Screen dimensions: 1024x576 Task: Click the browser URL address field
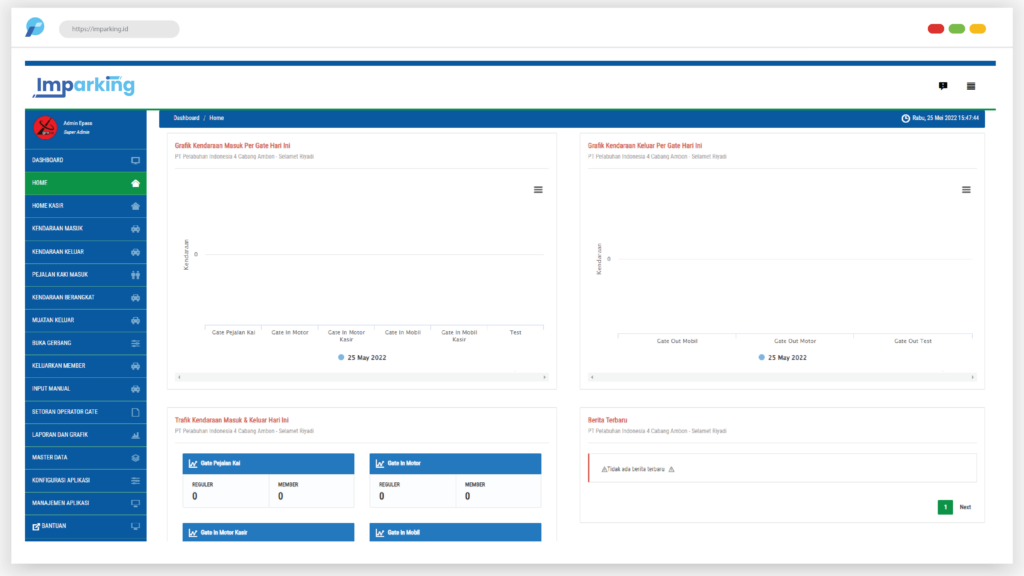(120, 29)
